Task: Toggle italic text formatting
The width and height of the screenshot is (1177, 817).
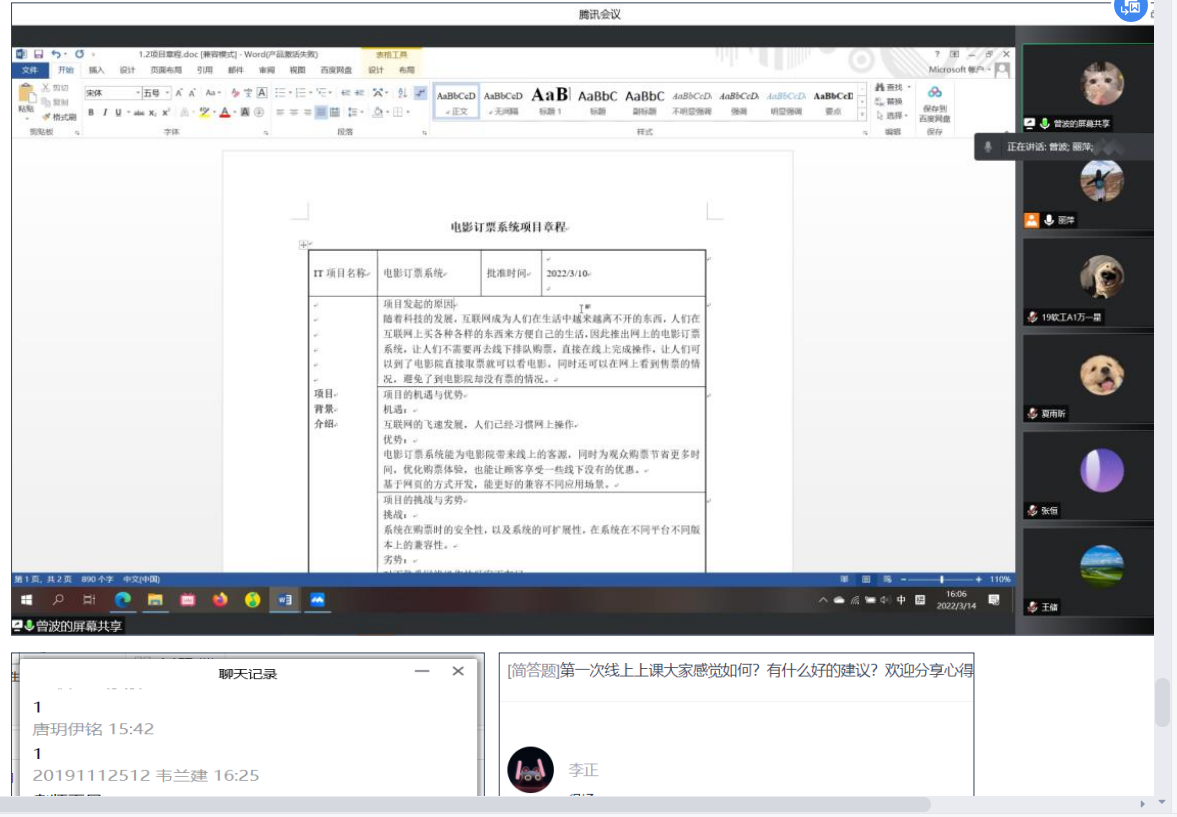Action: pyautogui.click(x=104, y=113)
